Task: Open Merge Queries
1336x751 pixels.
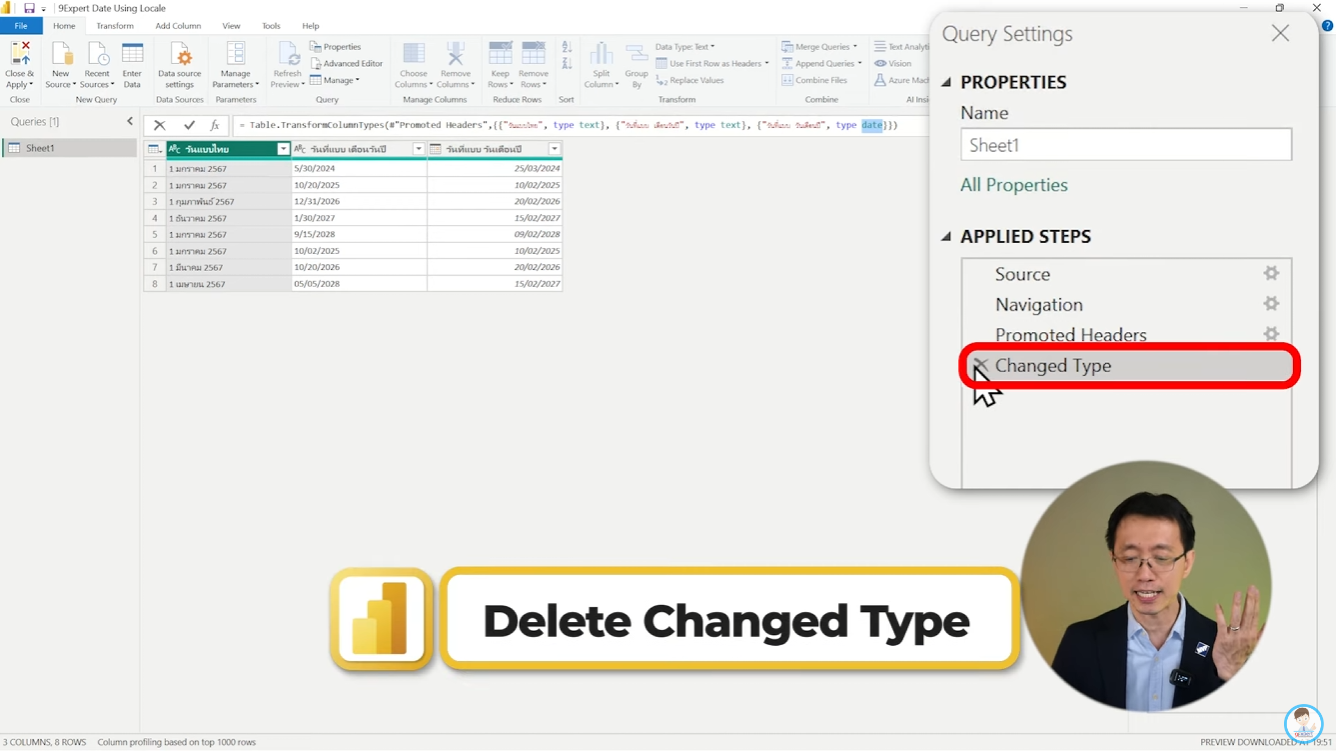Action: (820, 46)
